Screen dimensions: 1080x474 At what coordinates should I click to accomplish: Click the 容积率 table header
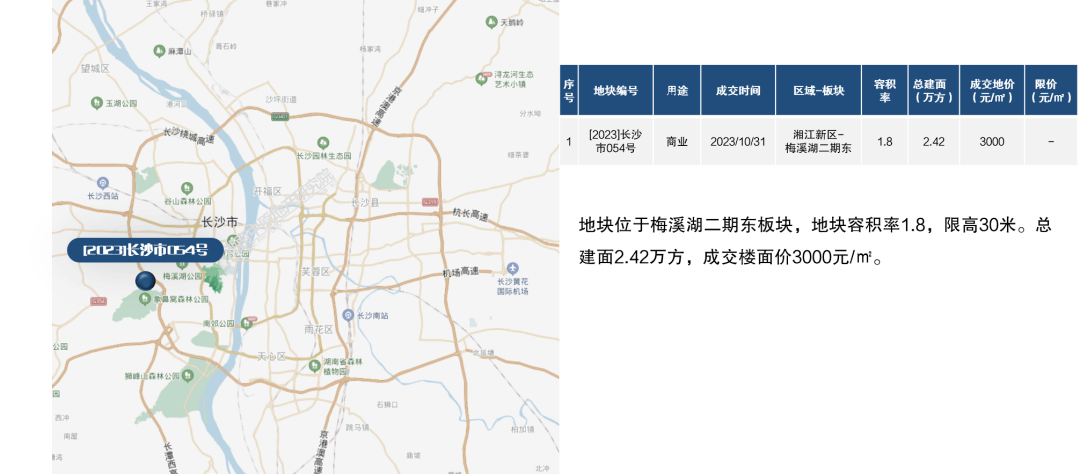[884, 90]
